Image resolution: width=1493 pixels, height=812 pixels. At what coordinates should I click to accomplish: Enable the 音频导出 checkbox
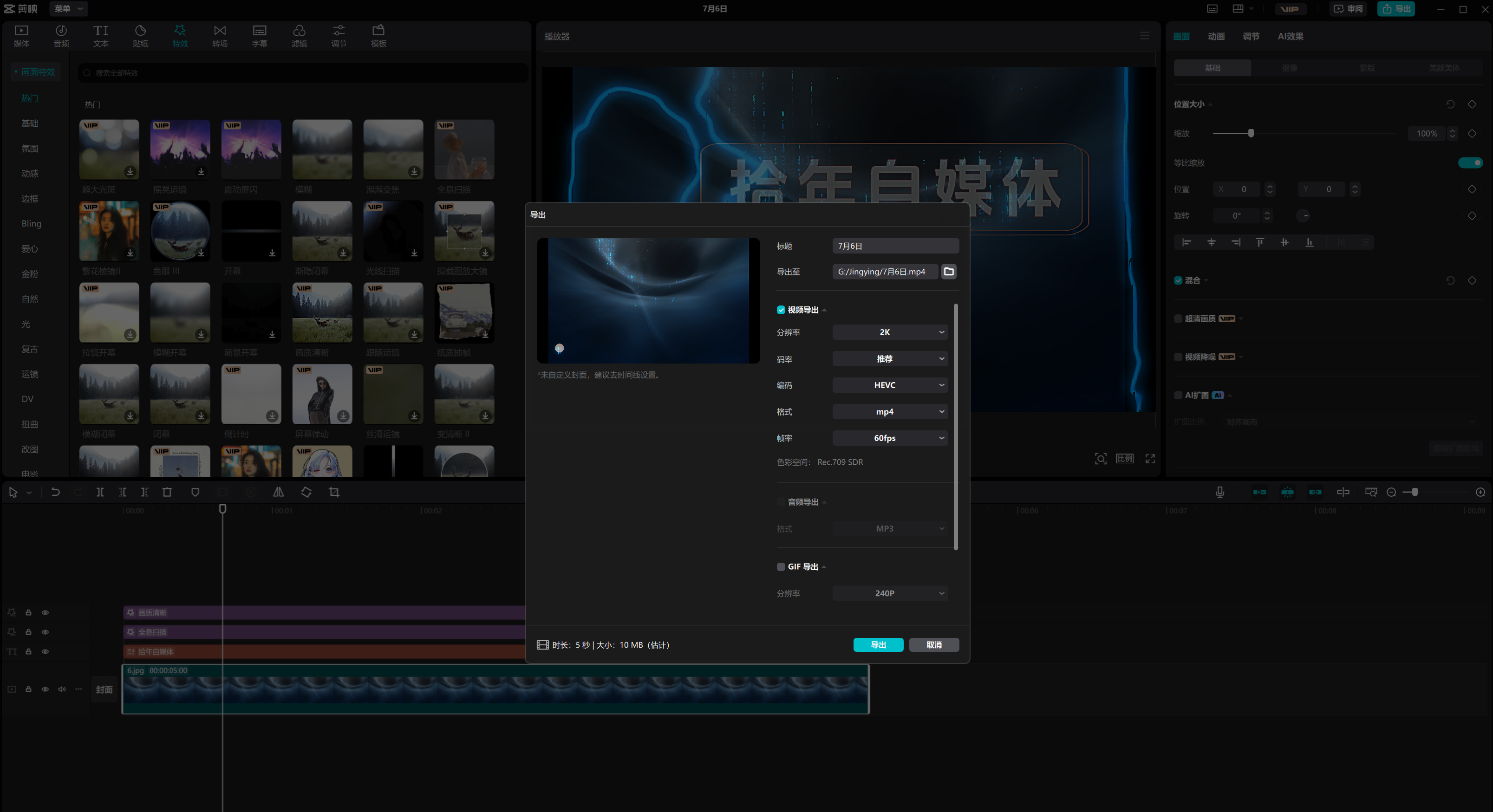tap(781, 502)
